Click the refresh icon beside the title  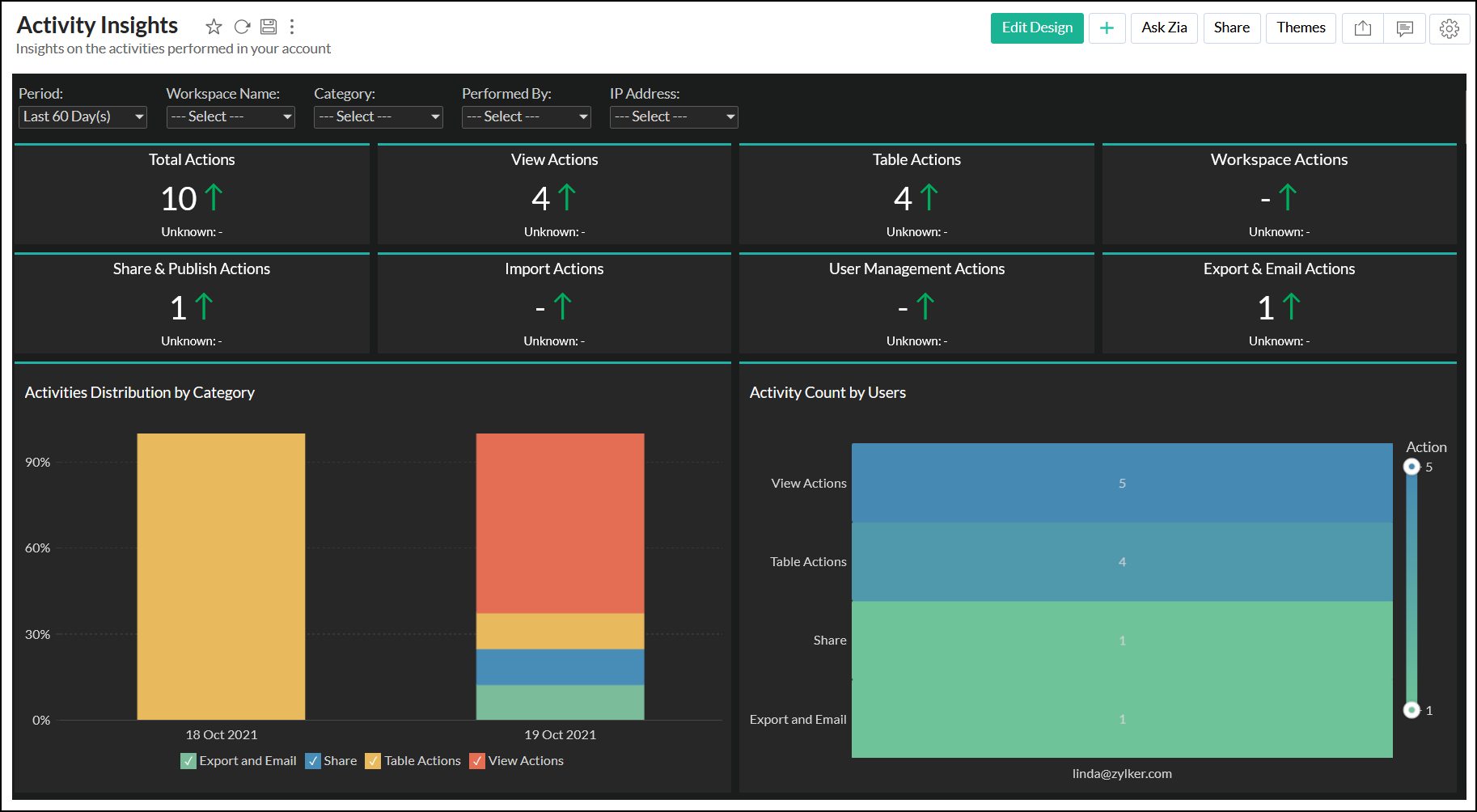pyautogui.click(x=242, y=27)
